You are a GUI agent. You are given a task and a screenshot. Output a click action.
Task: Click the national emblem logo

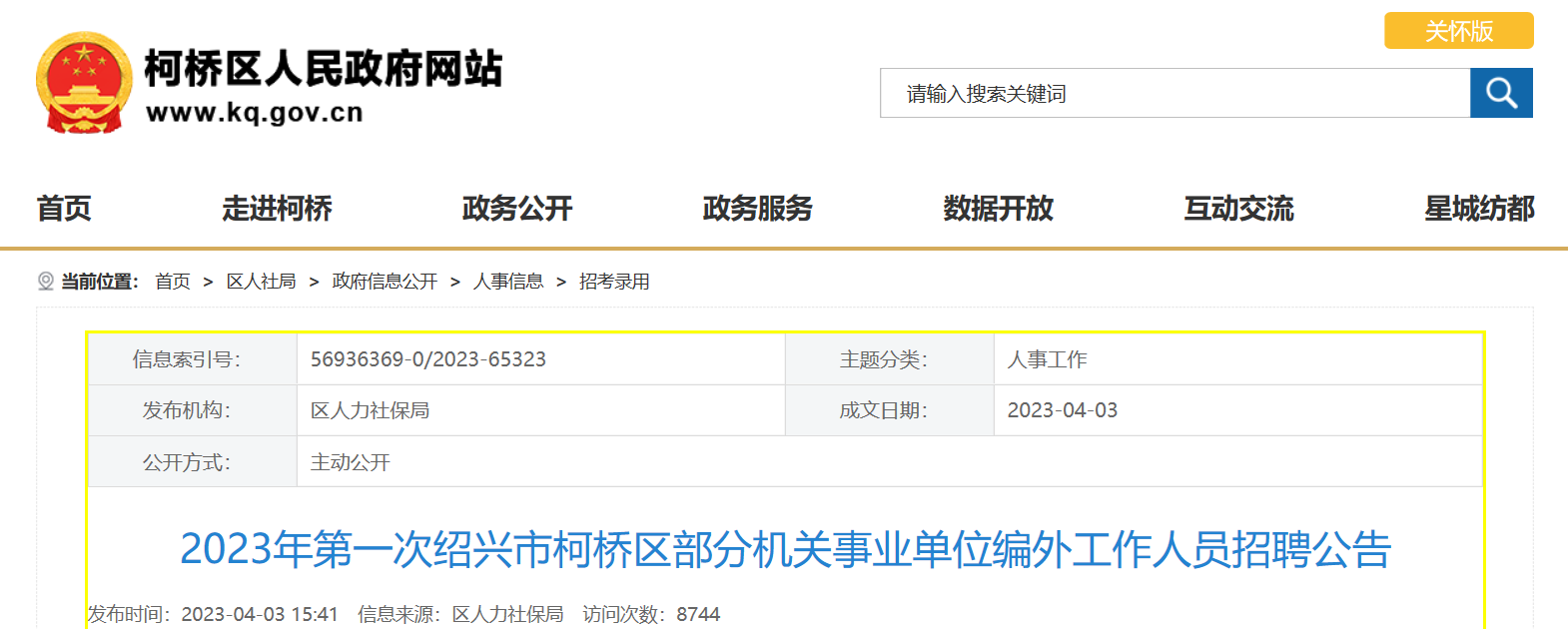coord(84,83)
